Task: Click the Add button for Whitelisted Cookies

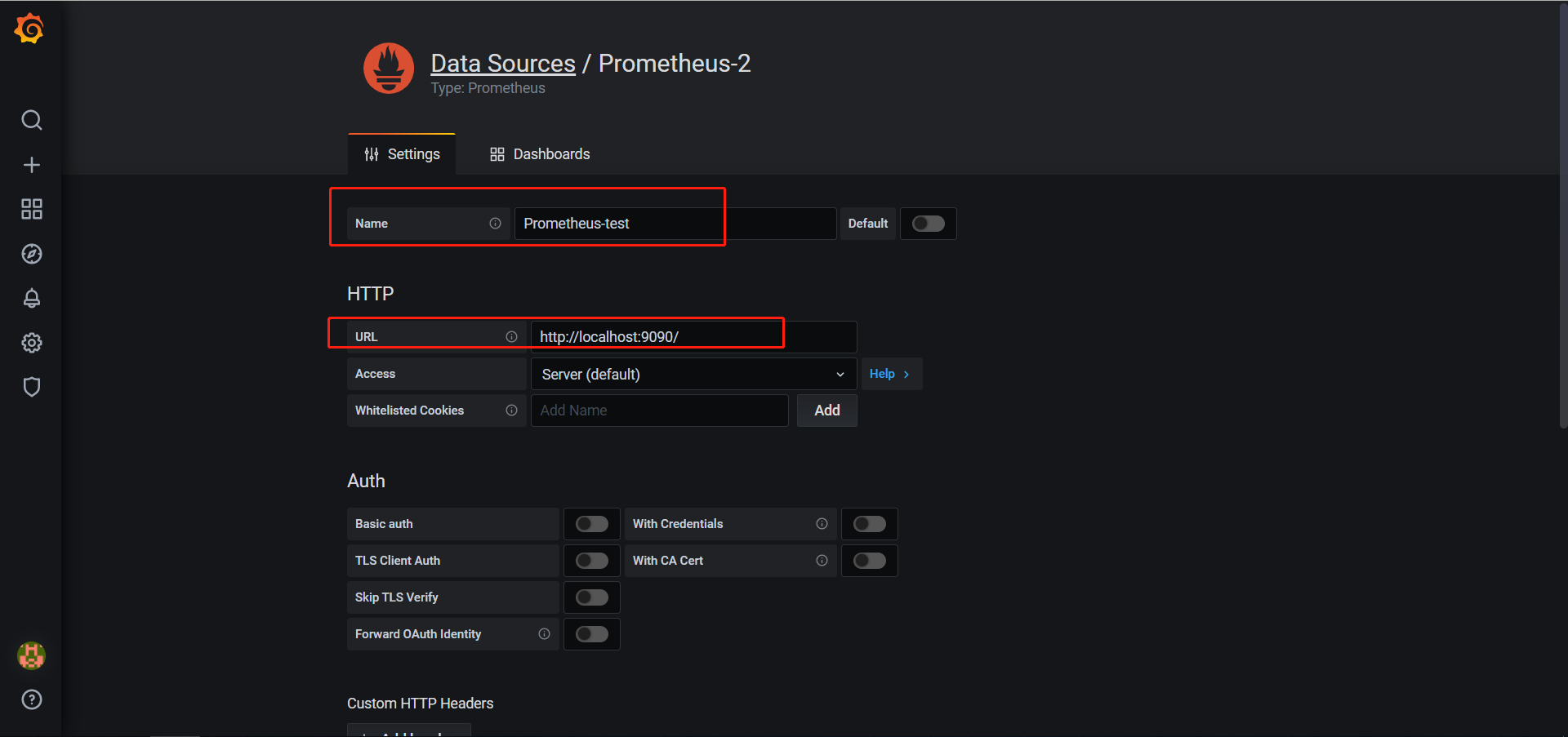Action: 826,410
